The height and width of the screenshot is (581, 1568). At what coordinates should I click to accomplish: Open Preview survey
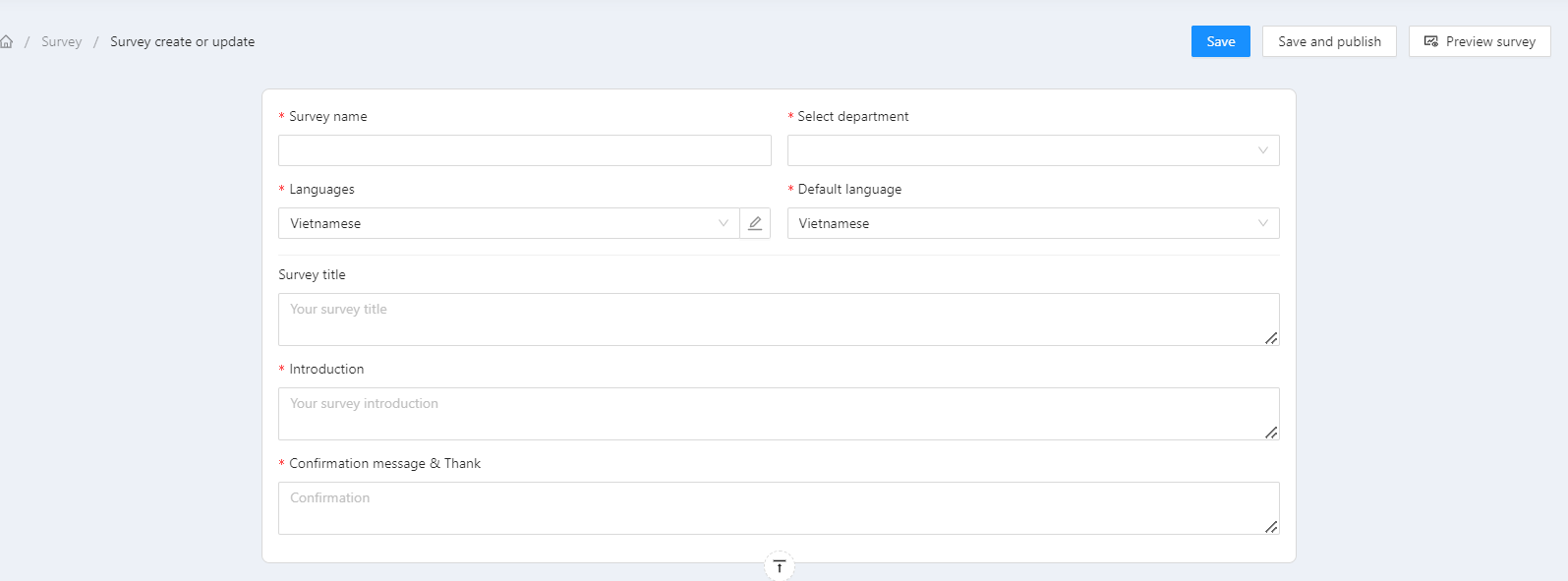pyautogui.click(x=1480, y=41)
